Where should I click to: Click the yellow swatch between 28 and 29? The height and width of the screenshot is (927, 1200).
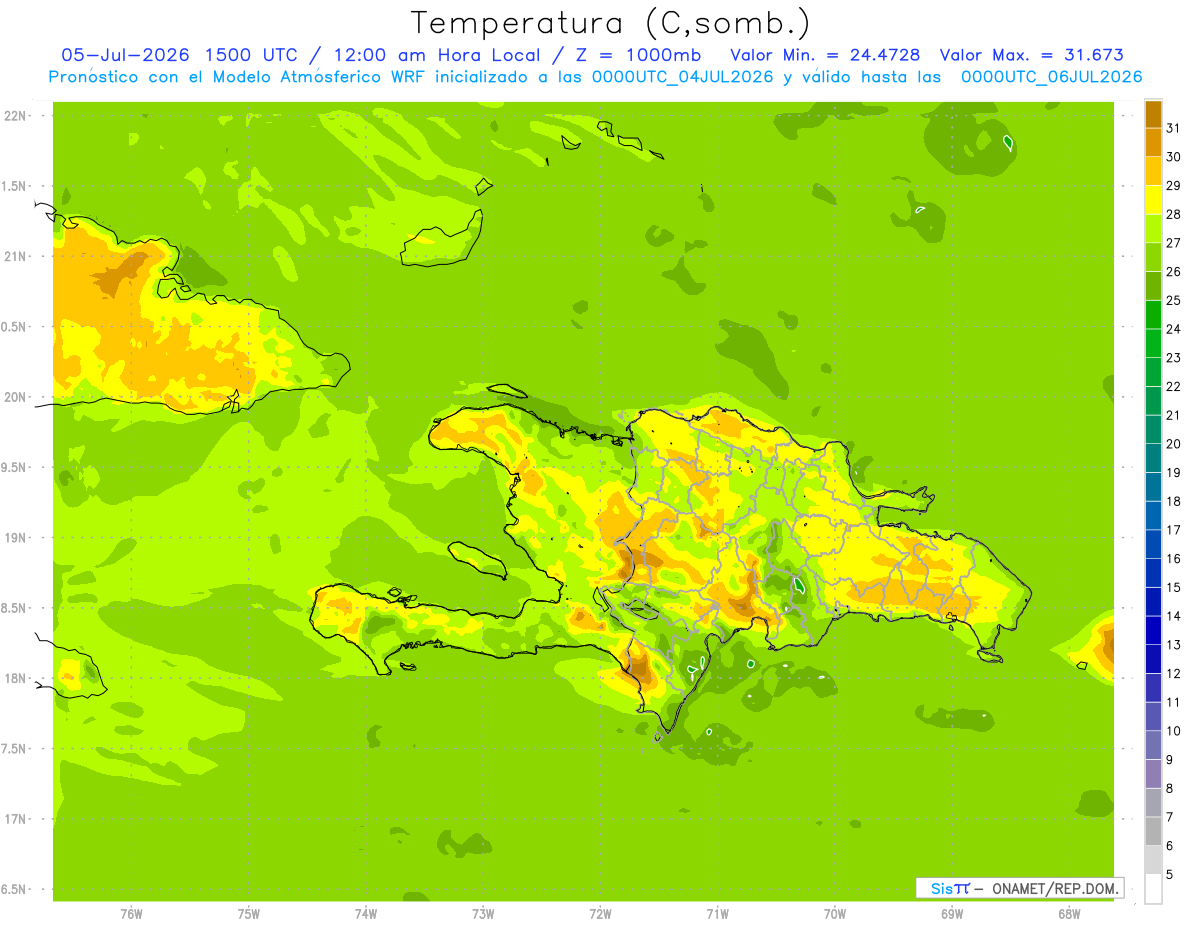(1154, 199)
